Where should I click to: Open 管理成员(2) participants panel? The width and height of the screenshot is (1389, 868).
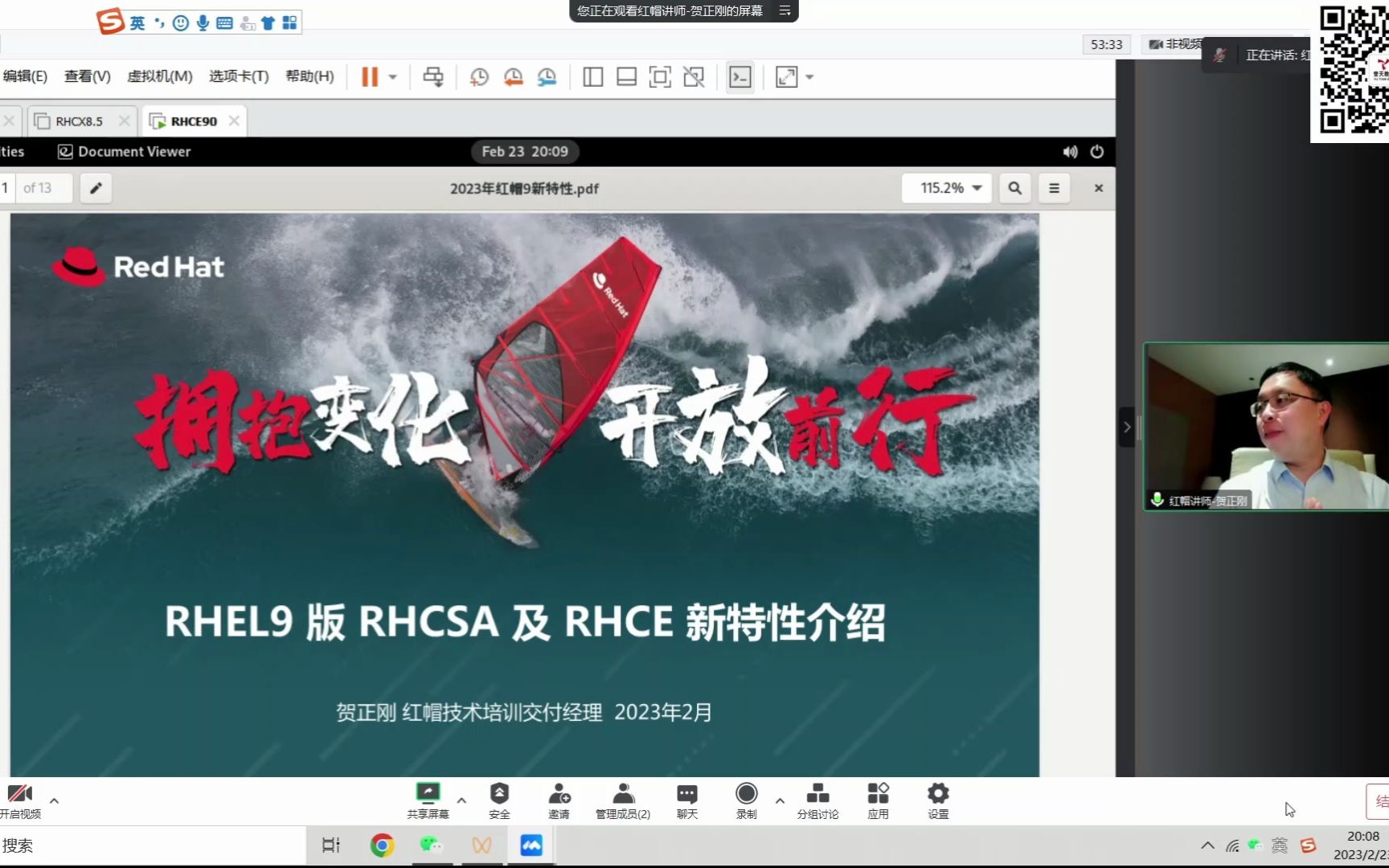click(623, 801)
